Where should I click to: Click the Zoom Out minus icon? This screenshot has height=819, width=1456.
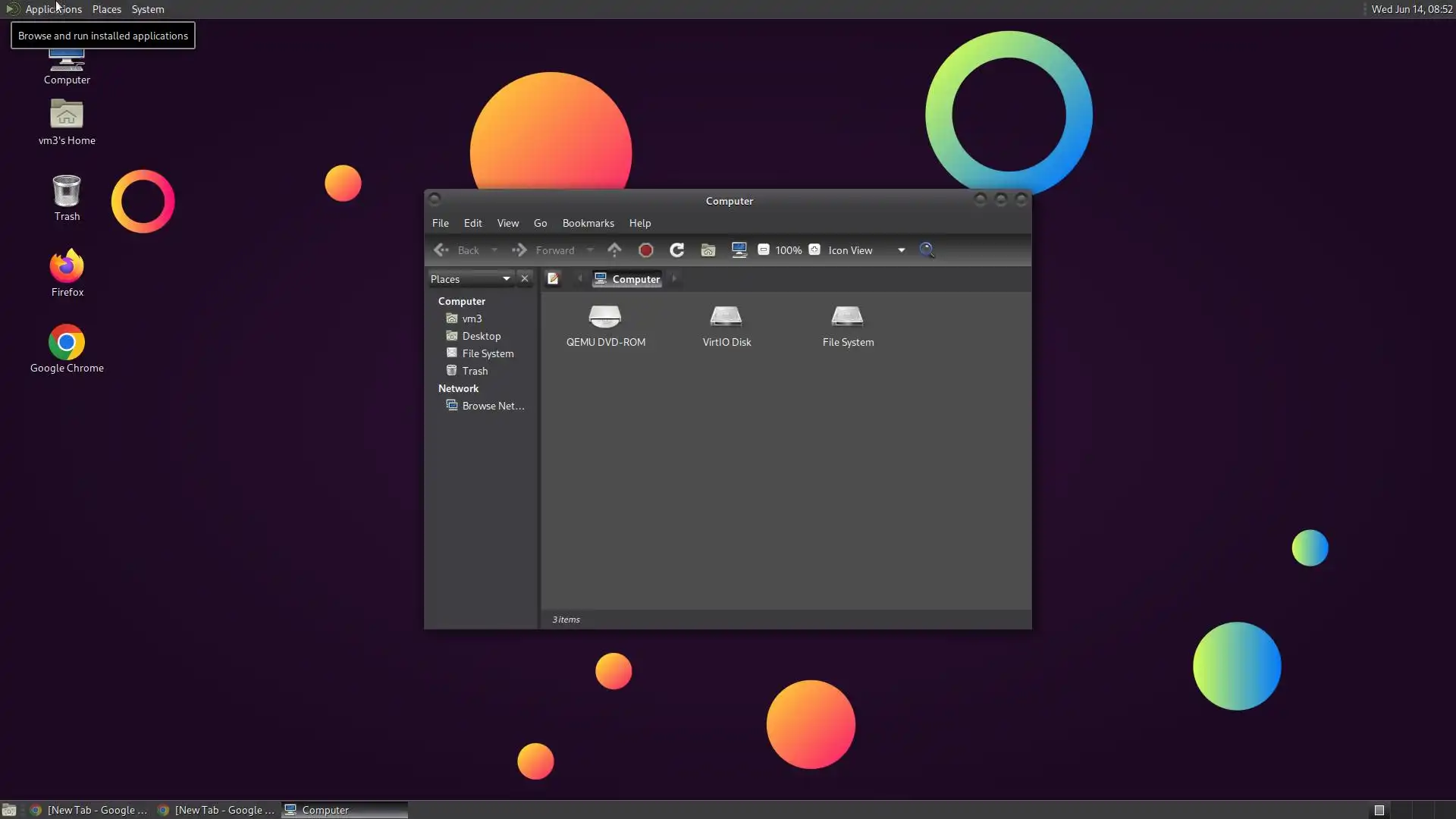764,250
